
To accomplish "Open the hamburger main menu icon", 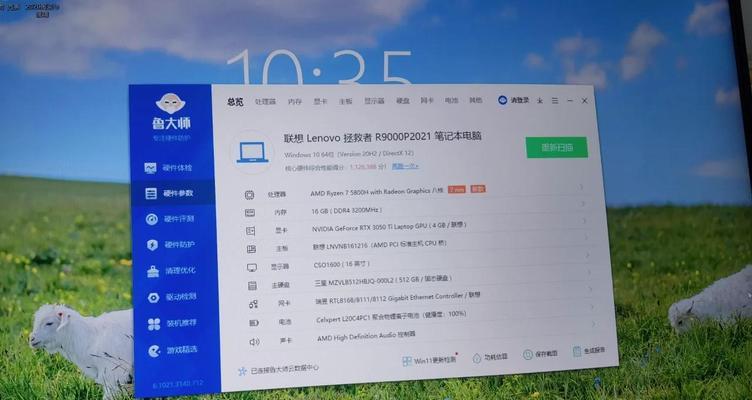I will point(555,101).
